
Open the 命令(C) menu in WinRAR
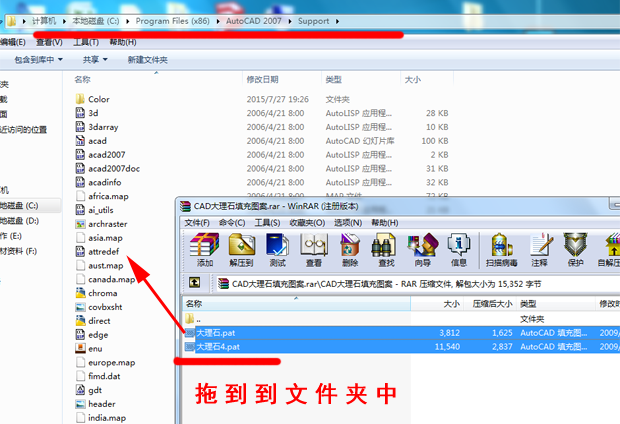(232, 223)
